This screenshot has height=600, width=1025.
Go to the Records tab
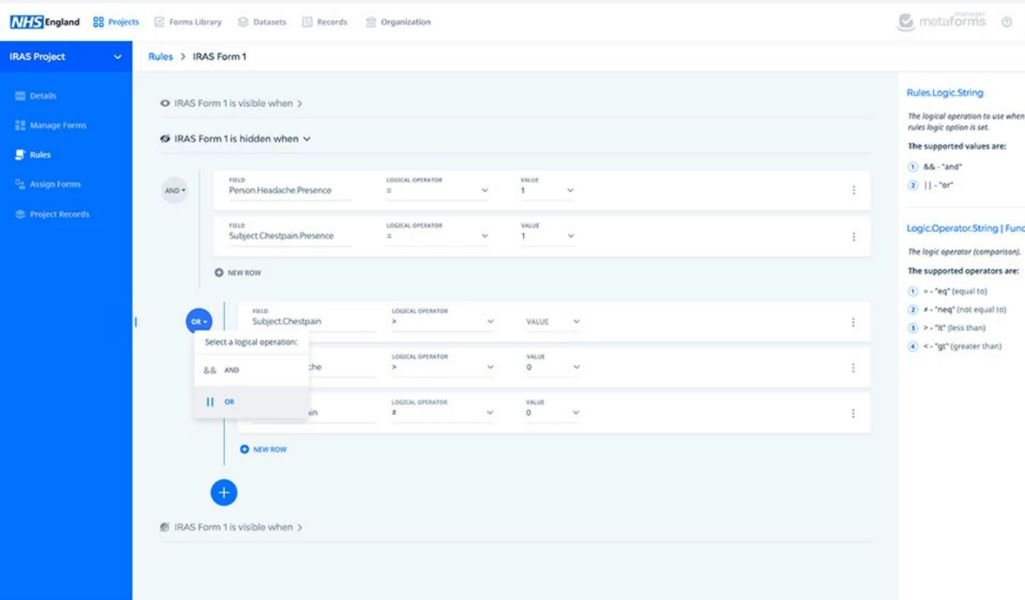tap(324, 22)
